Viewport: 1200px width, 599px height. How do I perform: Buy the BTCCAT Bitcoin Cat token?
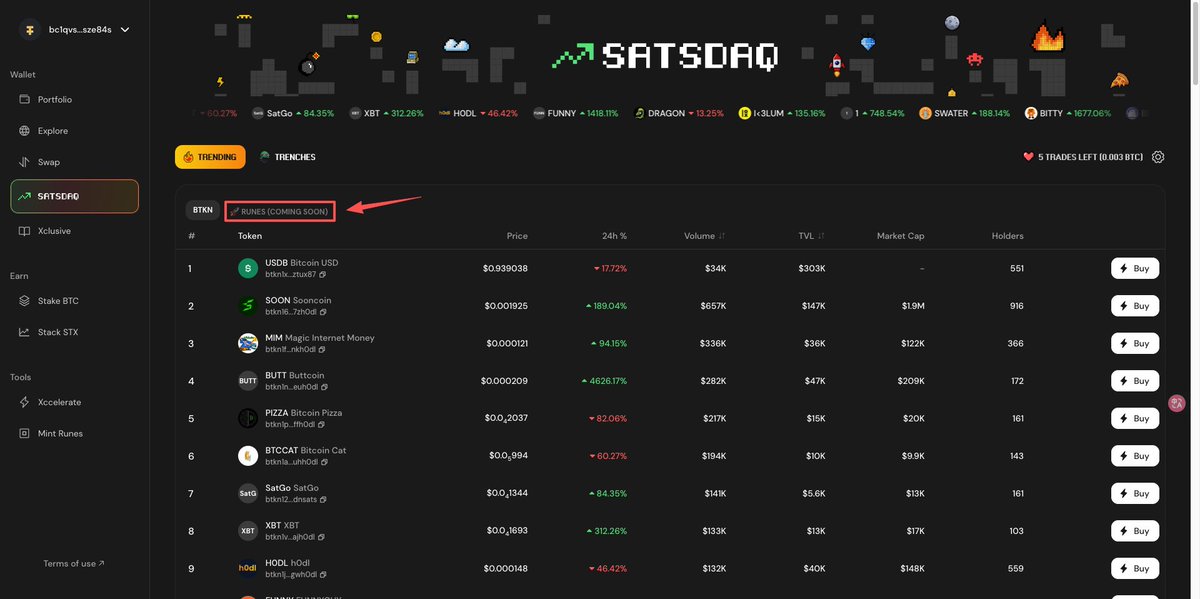click(1135, 456)
